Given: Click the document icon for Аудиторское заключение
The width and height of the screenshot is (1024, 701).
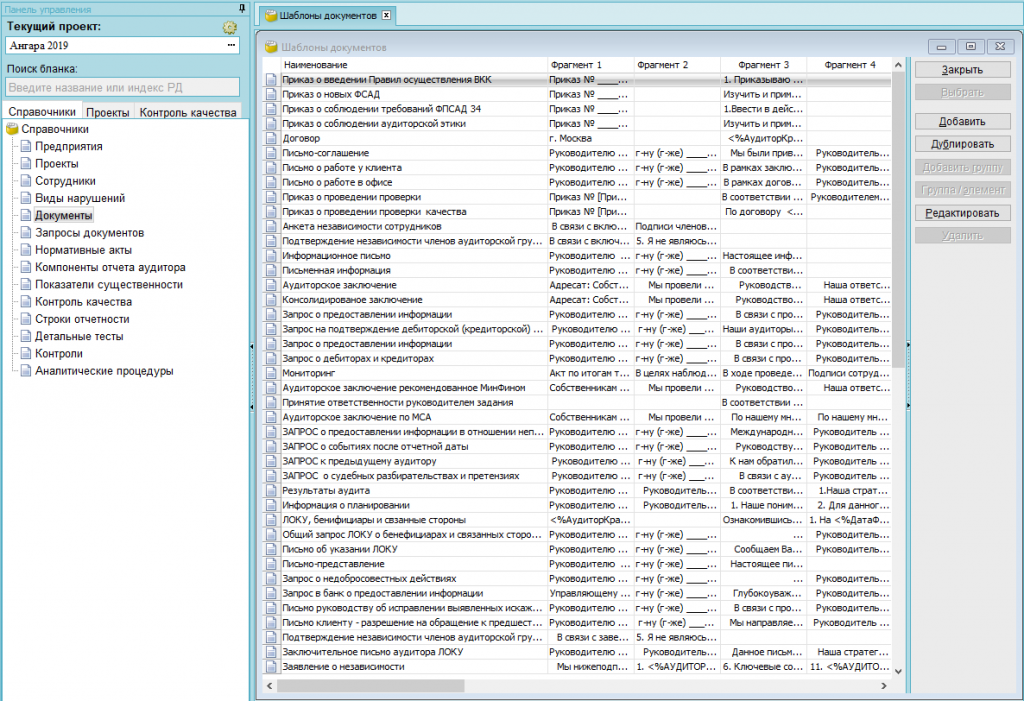Looking at the screenshot, I should [x=271, y=285].
